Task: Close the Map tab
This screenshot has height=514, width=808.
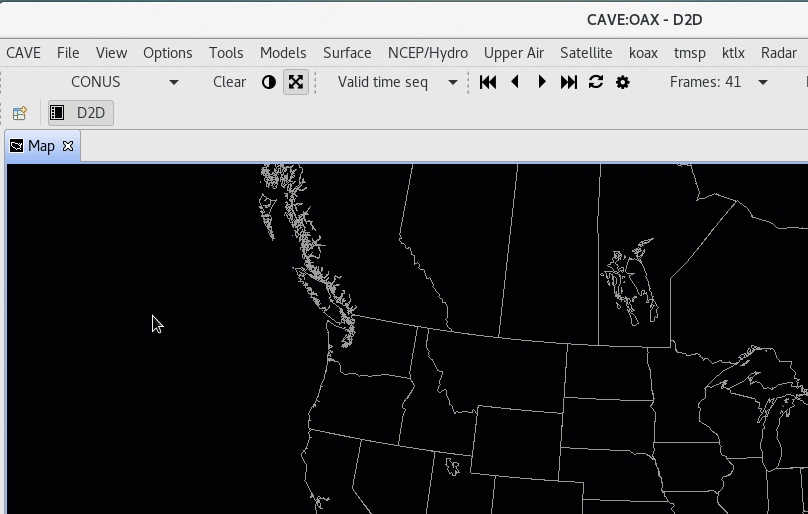Action: click(68, 146)
